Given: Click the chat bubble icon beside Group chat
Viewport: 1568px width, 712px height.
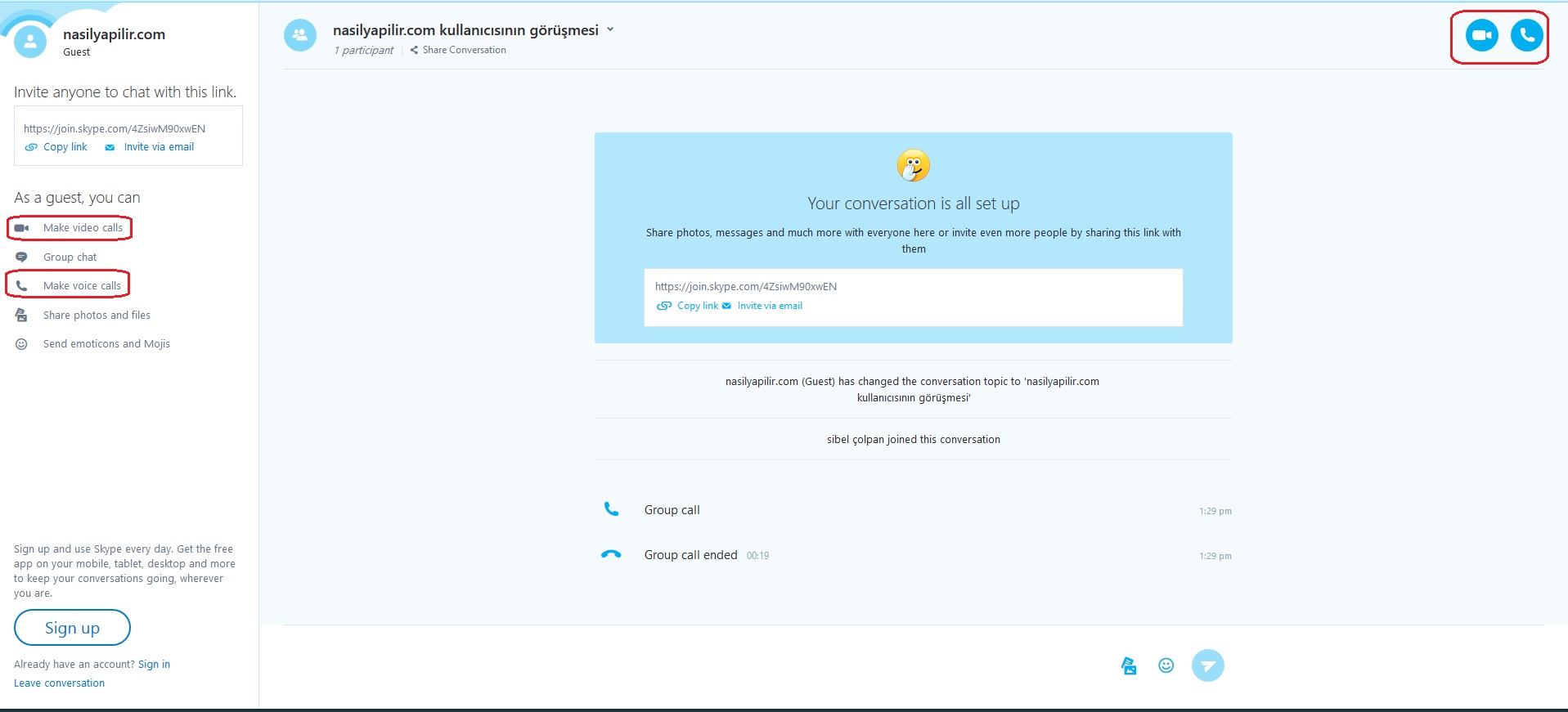Looking at the screenshot, I should (21, 257).
